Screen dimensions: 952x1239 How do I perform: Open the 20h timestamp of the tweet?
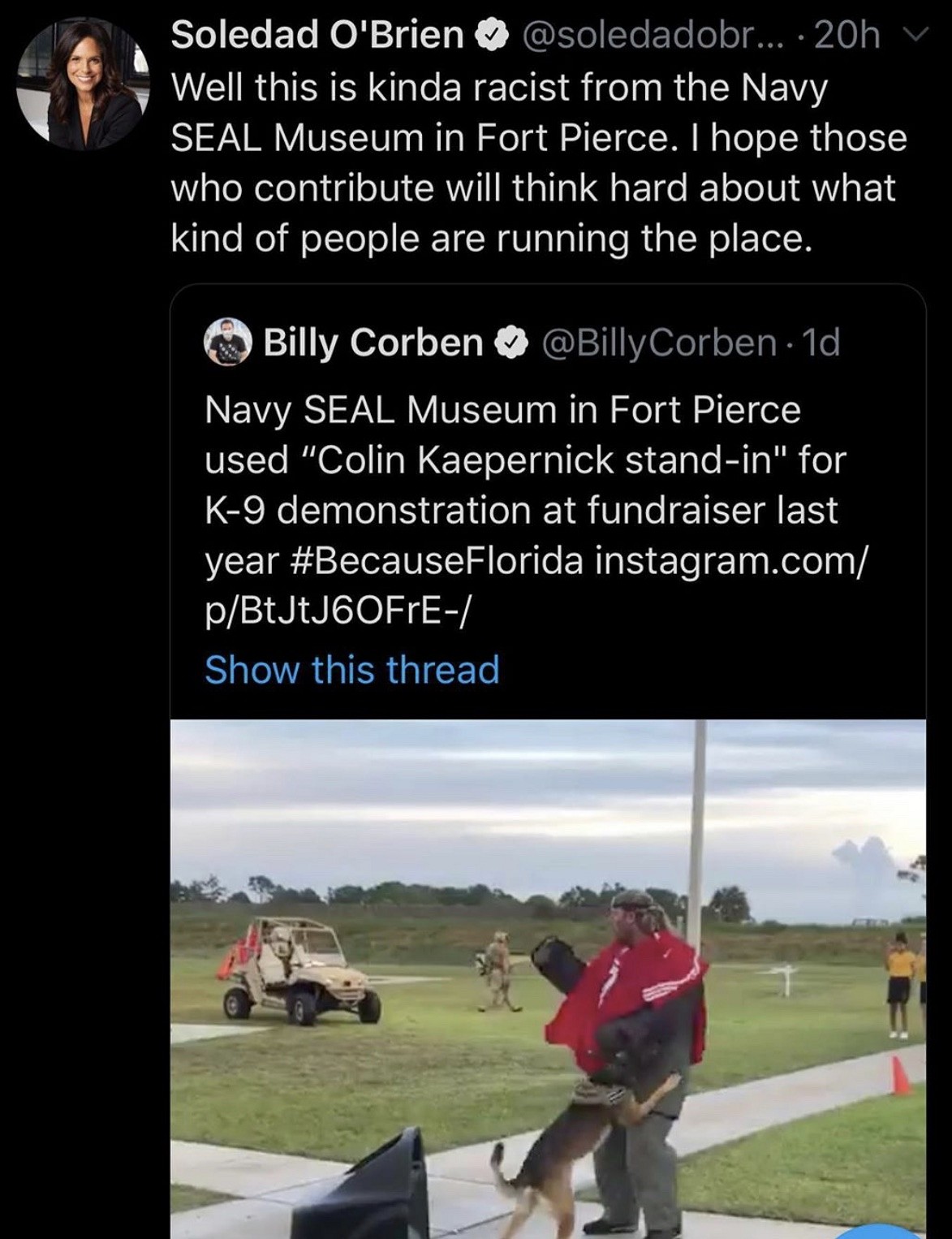[x=847, y=36]
